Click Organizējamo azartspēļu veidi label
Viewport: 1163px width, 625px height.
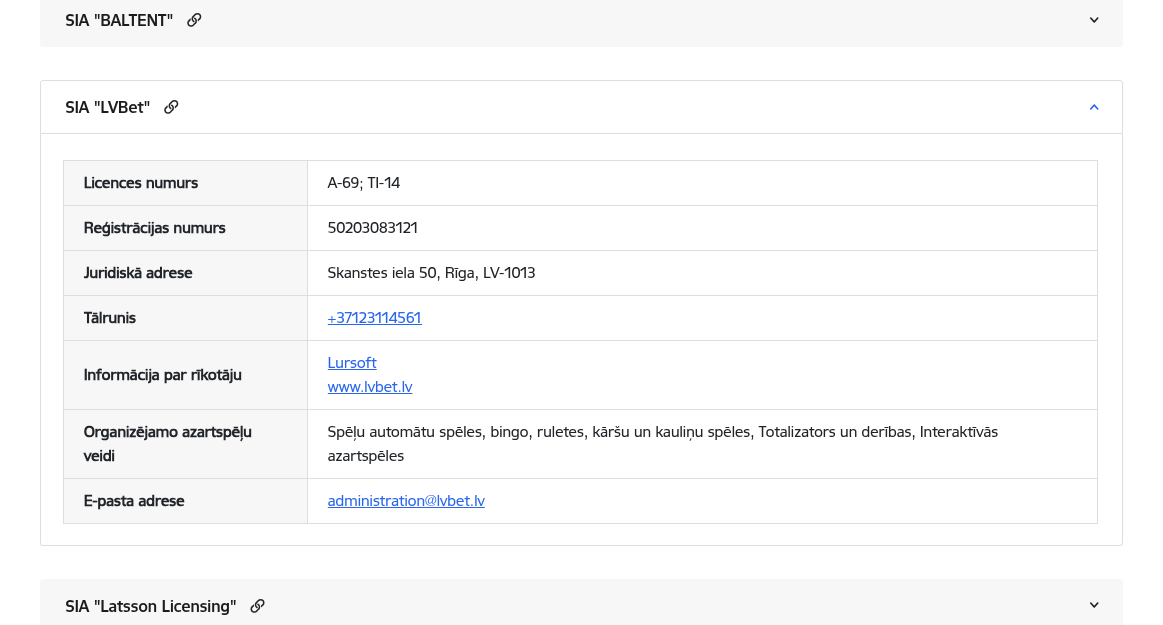pyautogui.click(x=168, y=444)
